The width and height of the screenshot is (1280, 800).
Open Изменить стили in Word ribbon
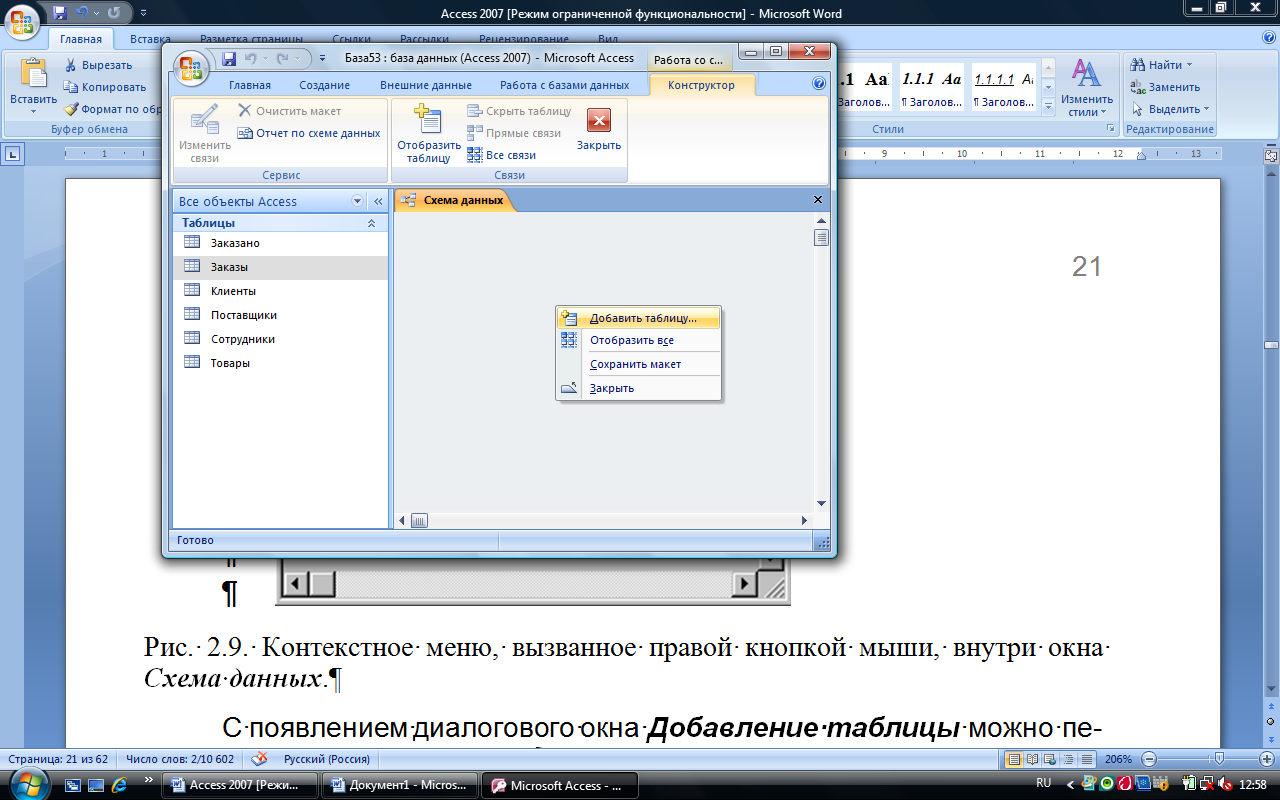point(1086,88)
